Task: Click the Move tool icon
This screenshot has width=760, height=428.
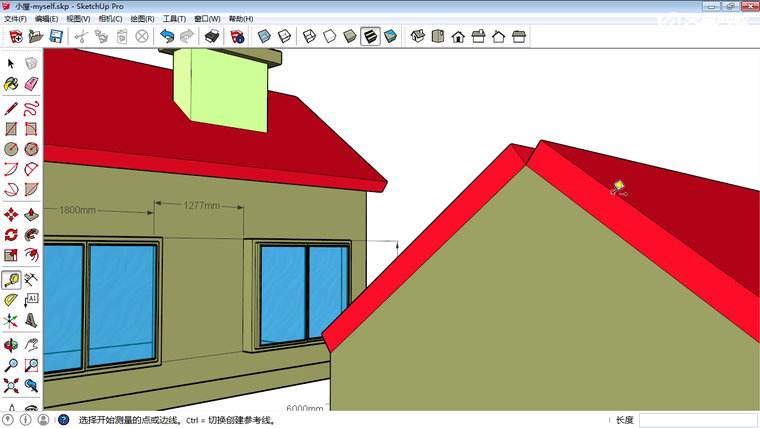Action: coord(11,213)
